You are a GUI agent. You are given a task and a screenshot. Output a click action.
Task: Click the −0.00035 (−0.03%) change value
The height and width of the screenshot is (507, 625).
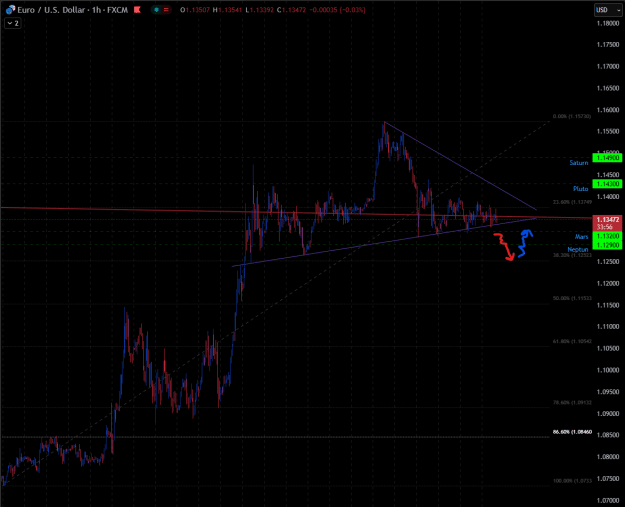337,10
